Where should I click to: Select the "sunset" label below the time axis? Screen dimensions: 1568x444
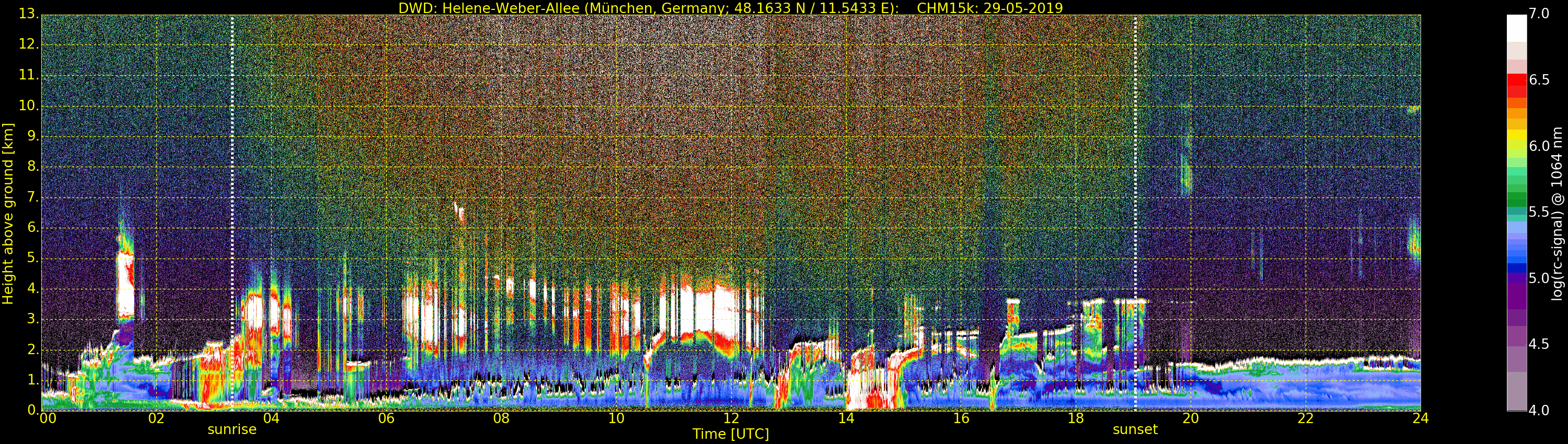pos(1135,429)
